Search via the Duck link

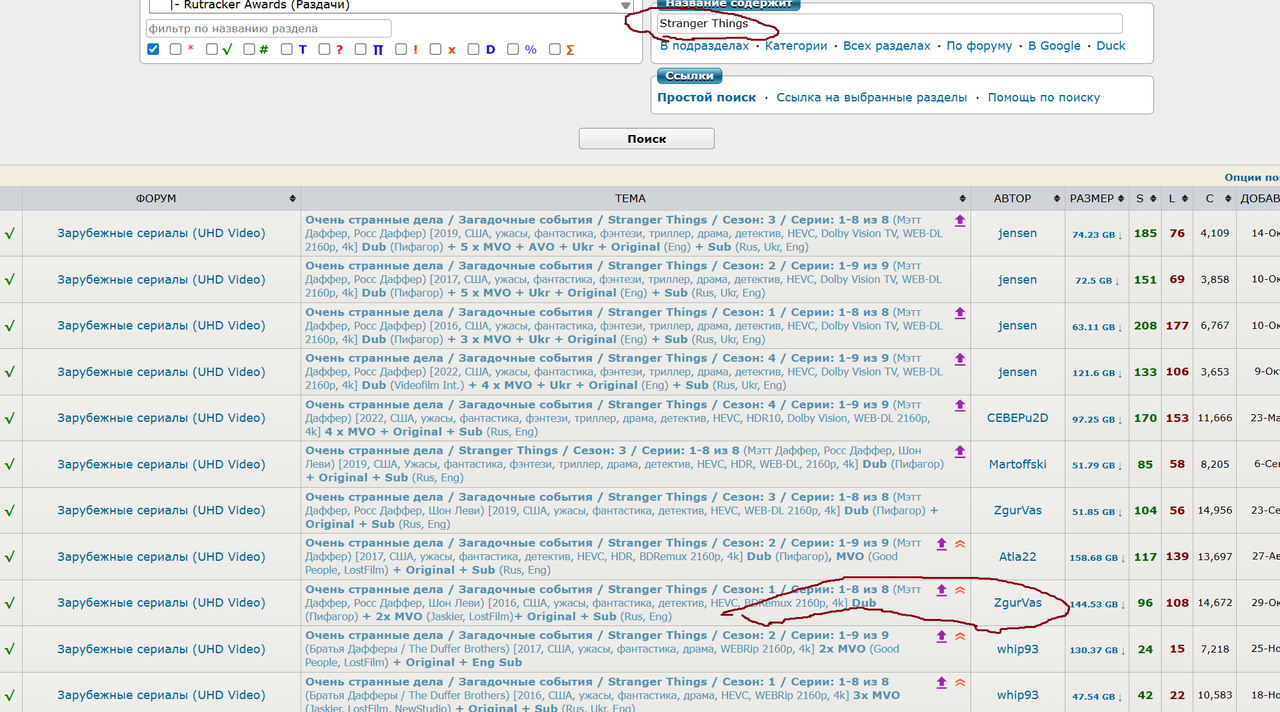tap(1111, 46)
